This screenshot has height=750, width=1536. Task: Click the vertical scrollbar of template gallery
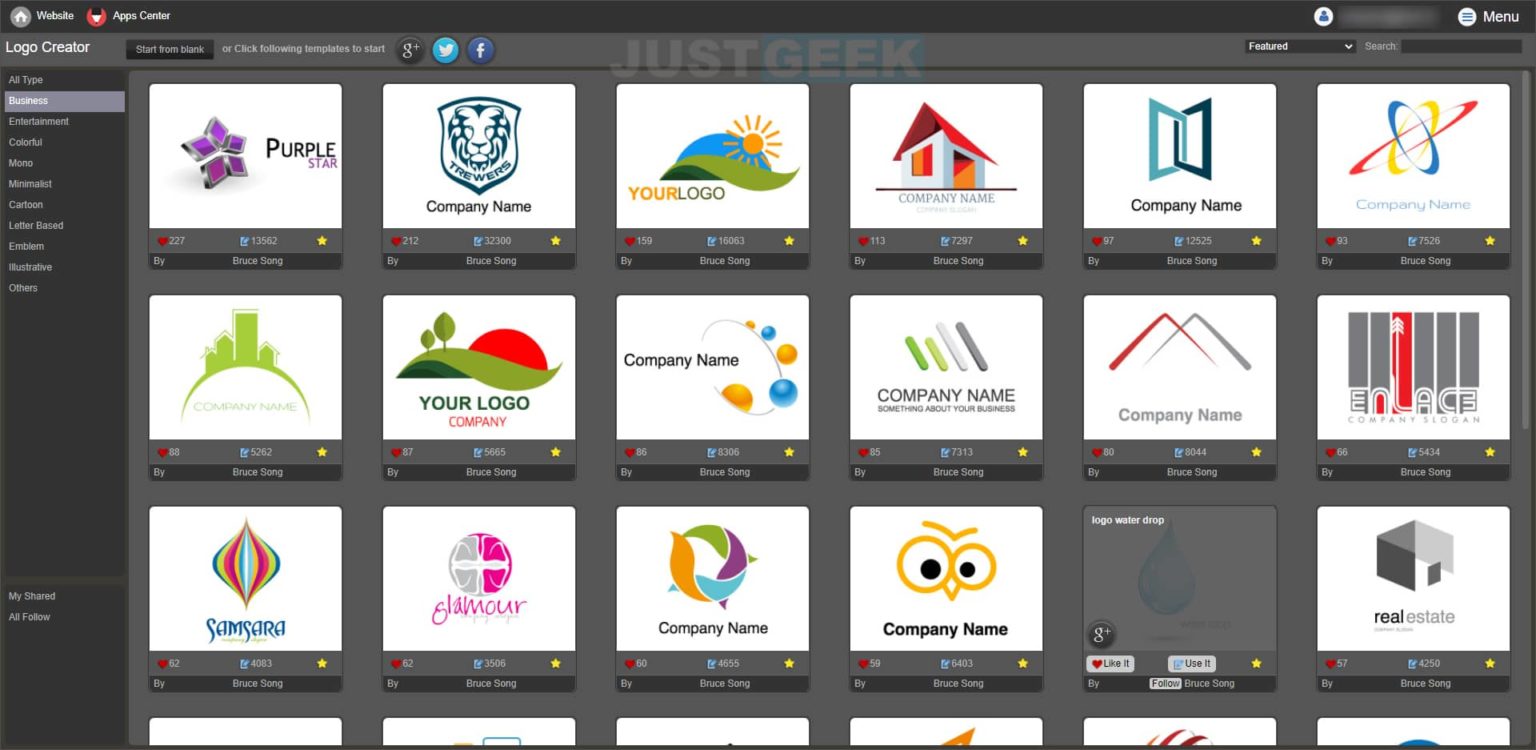pos(1526,250)
